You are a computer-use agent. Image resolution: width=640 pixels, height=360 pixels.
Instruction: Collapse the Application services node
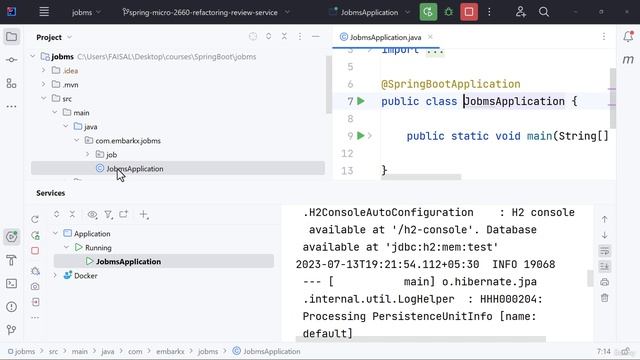[55, 233]
